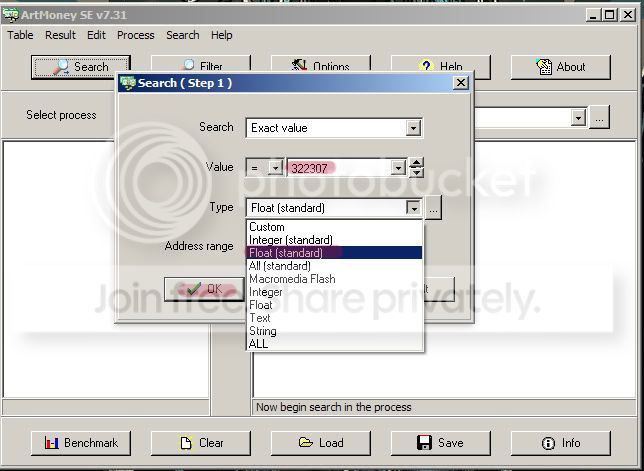This screenshot has height=471, width=644.
Task: Open the Benchmark chart button
Action: pos(81,443)
